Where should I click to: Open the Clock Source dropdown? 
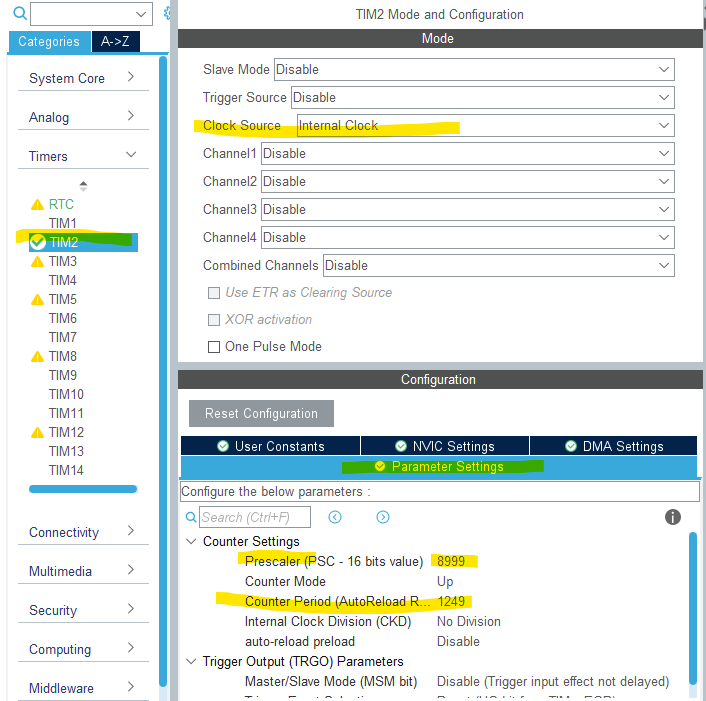(485, 125)
